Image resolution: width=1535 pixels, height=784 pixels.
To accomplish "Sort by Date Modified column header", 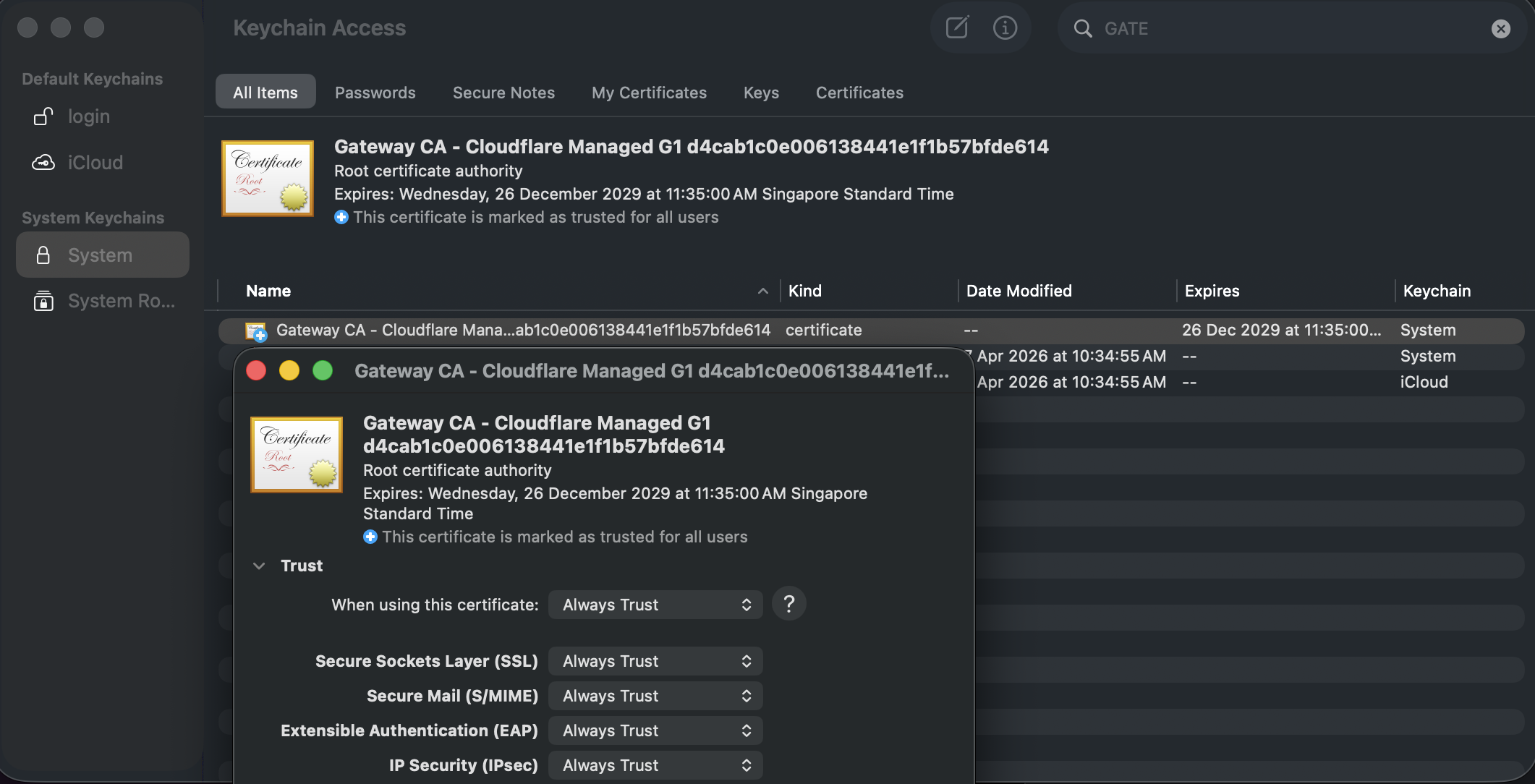I will 1019,291.
